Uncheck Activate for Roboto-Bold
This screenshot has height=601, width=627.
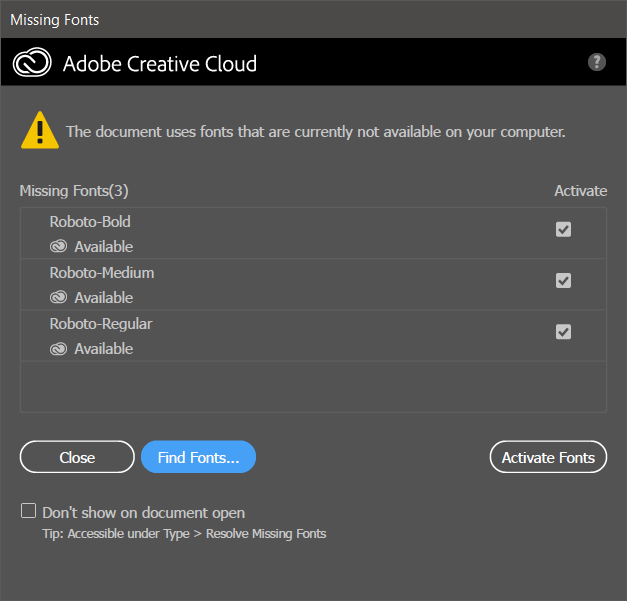563,230
